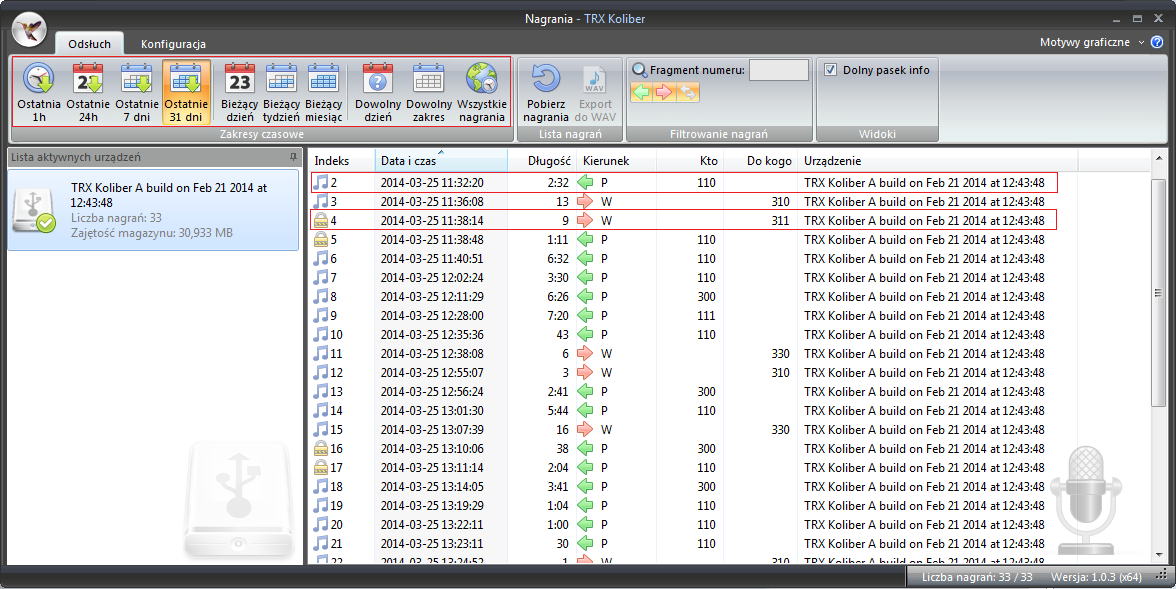1176x589 pixels.
Task: Click the lock icon of recording 4
Action: 320,221
